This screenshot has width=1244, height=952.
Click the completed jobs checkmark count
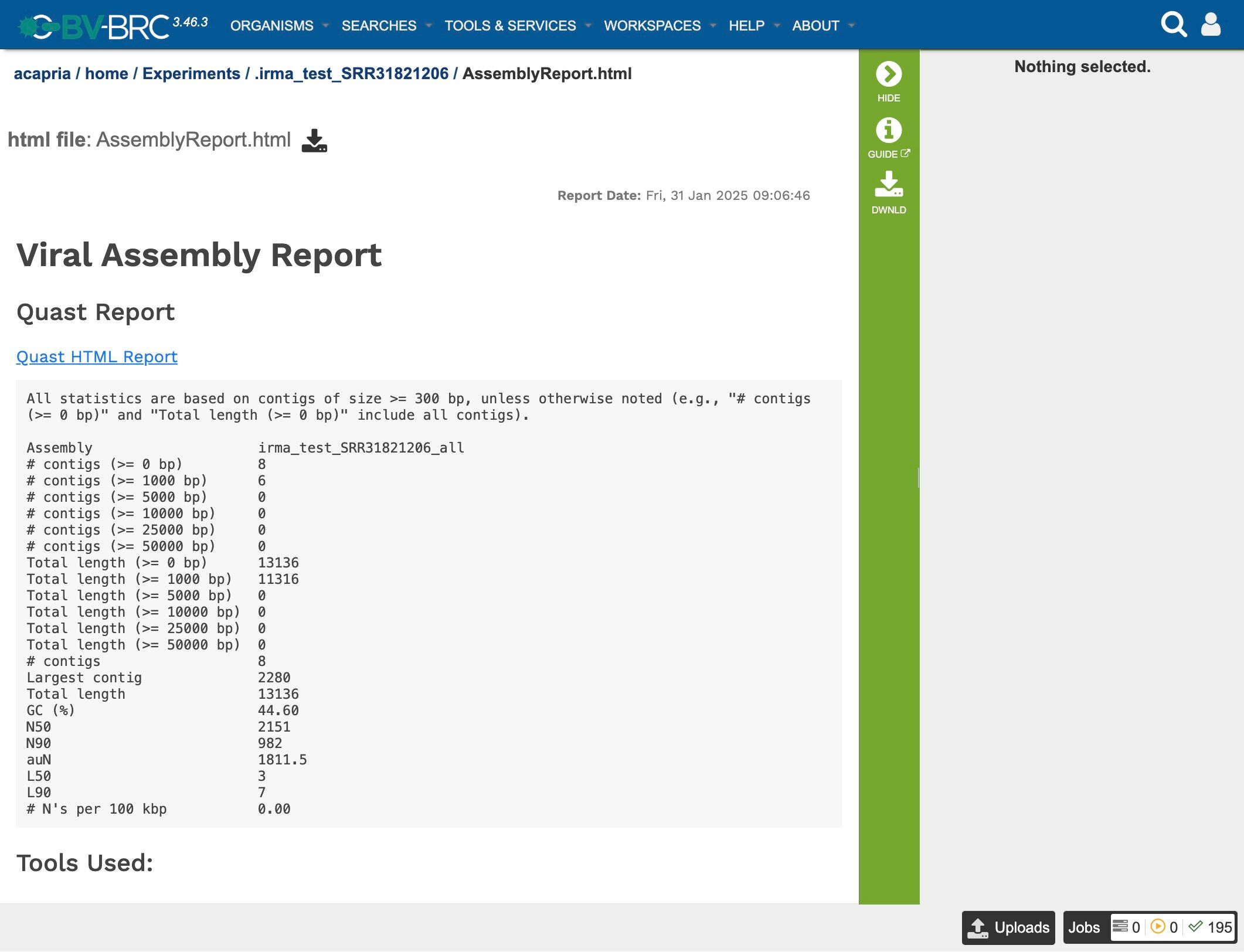tap(1196, 927)
